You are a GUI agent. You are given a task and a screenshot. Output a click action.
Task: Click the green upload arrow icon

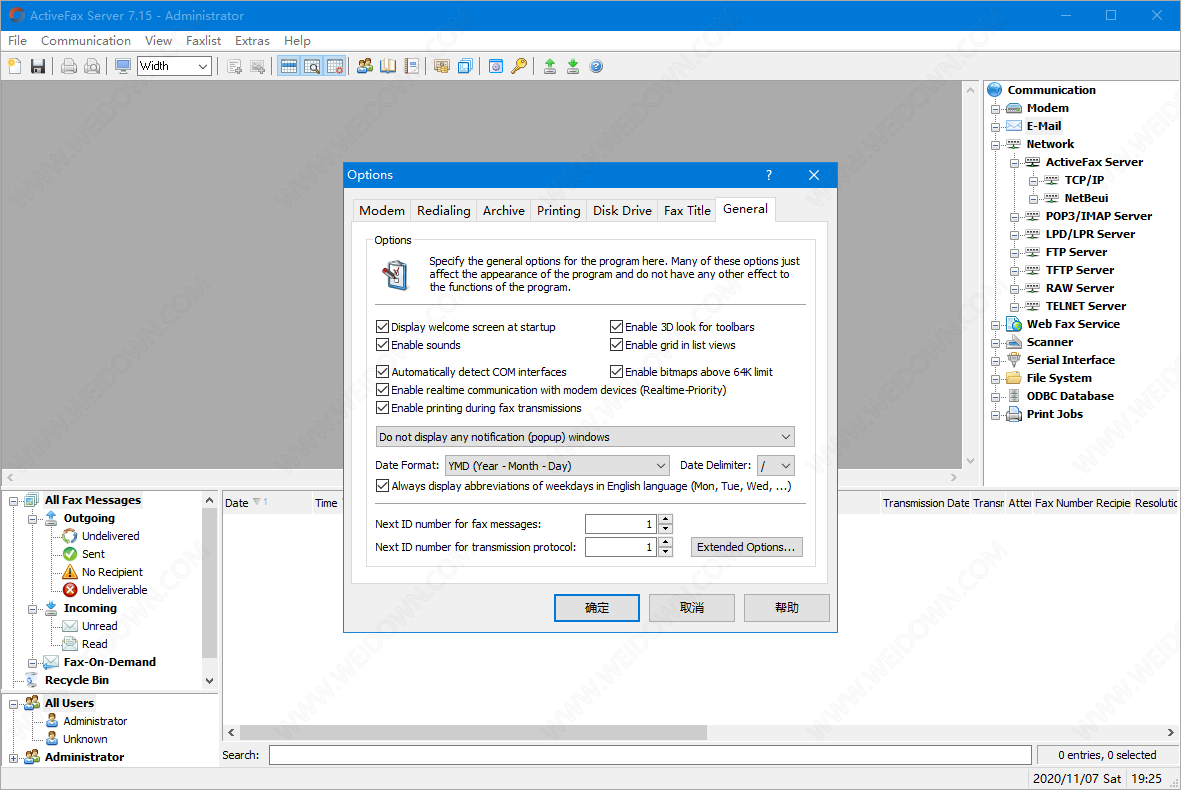[x=550, y=66]
